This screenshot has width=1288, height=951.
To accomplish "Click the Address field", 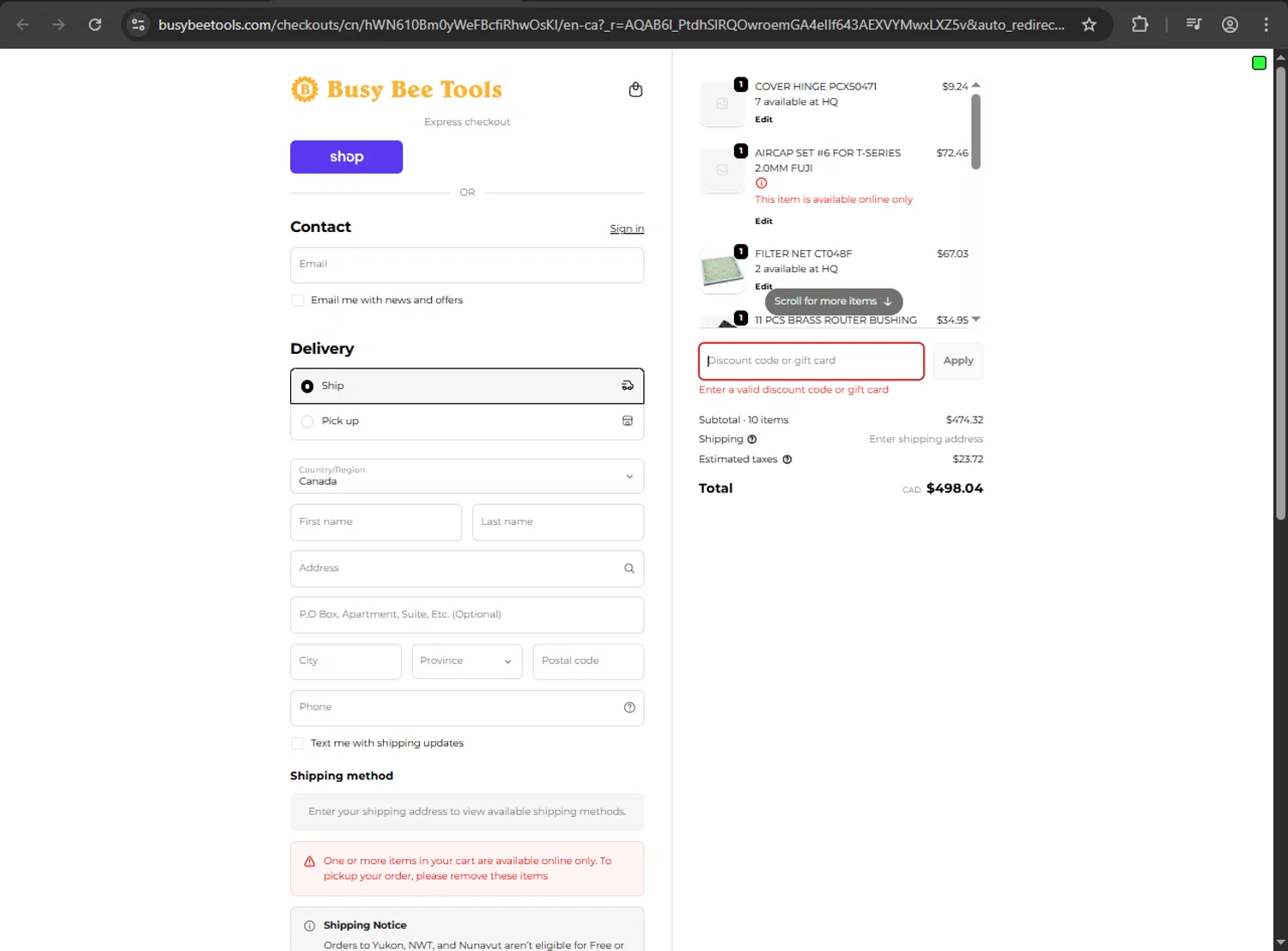I will pos(467,569).
